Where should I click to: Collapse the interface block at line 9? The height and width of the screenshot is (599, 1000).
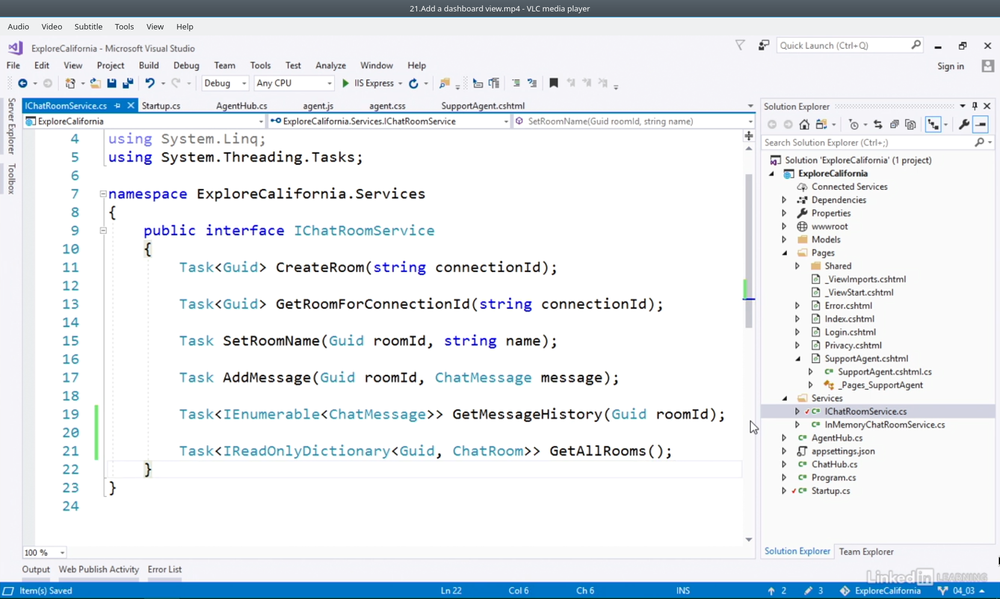tap(103, 231)
